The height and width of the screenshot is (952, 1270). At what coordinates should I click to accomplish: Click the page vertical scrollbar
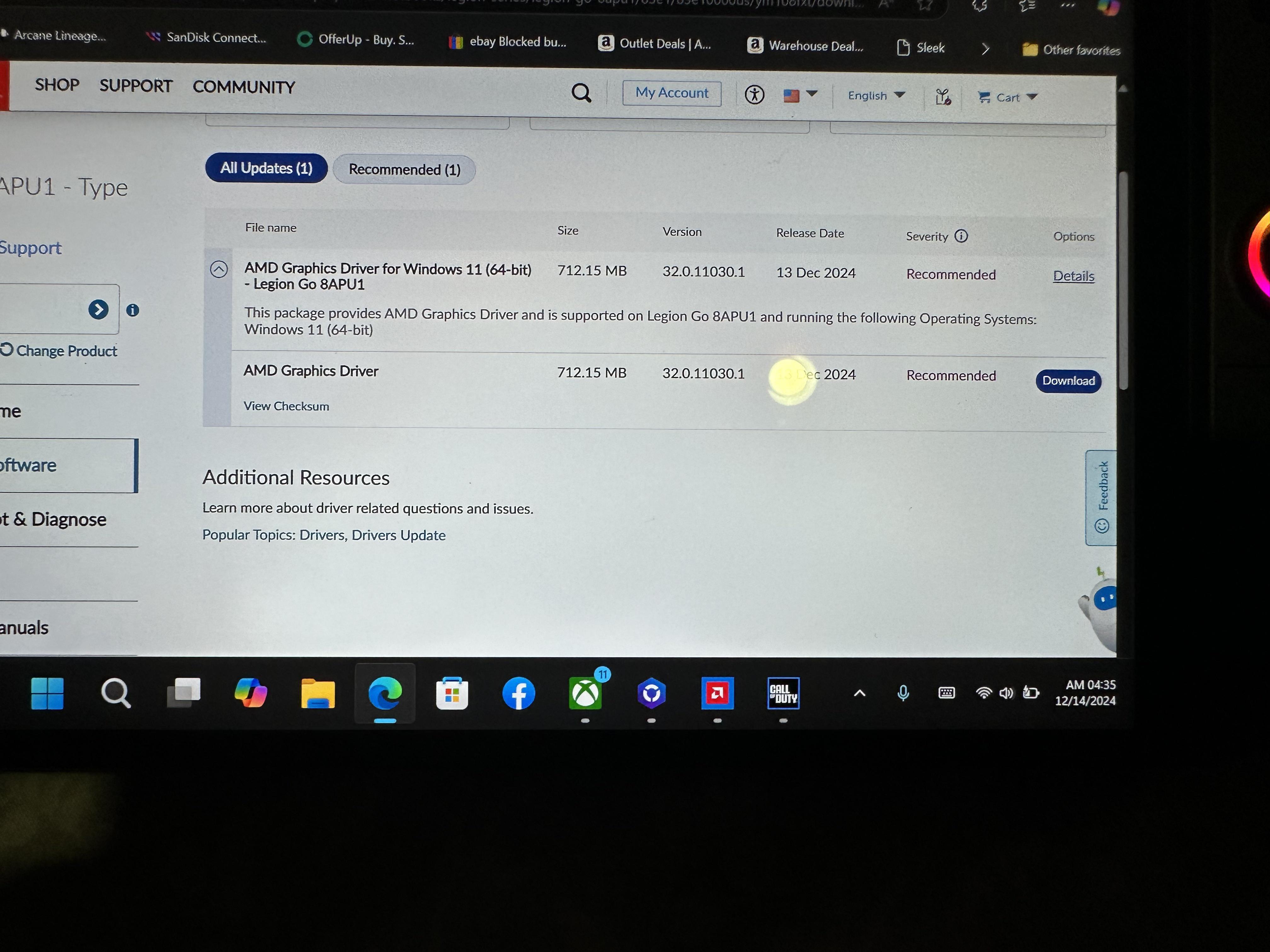1124,280
